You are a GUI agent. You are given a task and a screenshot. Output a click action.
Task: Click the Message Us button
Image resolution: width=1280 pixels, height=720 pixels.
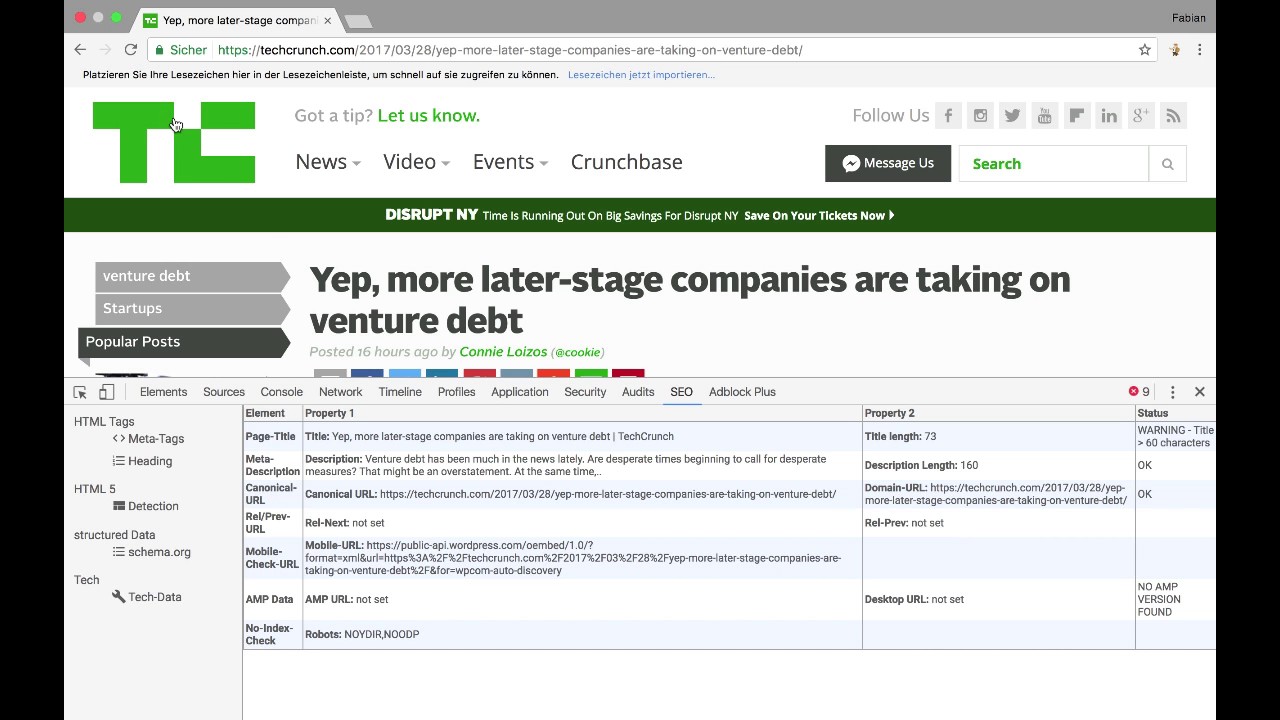tap(888, 164)
